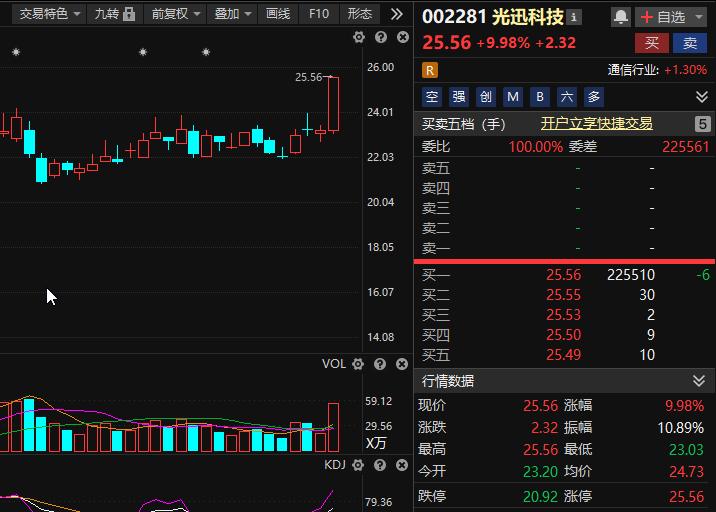Click the blue 卖 sell button
The width and height of the screenshot is (716, 512).
click(x=690, y=43)
